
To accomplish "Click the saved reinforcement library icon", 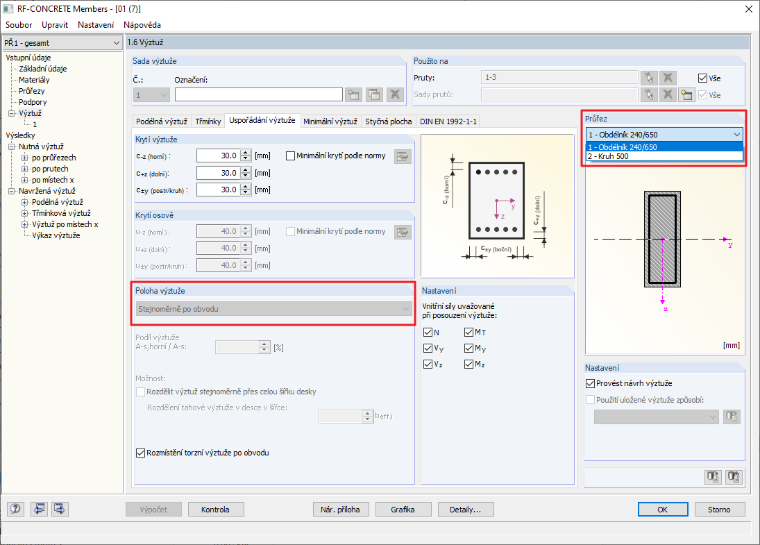I will tap(731, 417).
